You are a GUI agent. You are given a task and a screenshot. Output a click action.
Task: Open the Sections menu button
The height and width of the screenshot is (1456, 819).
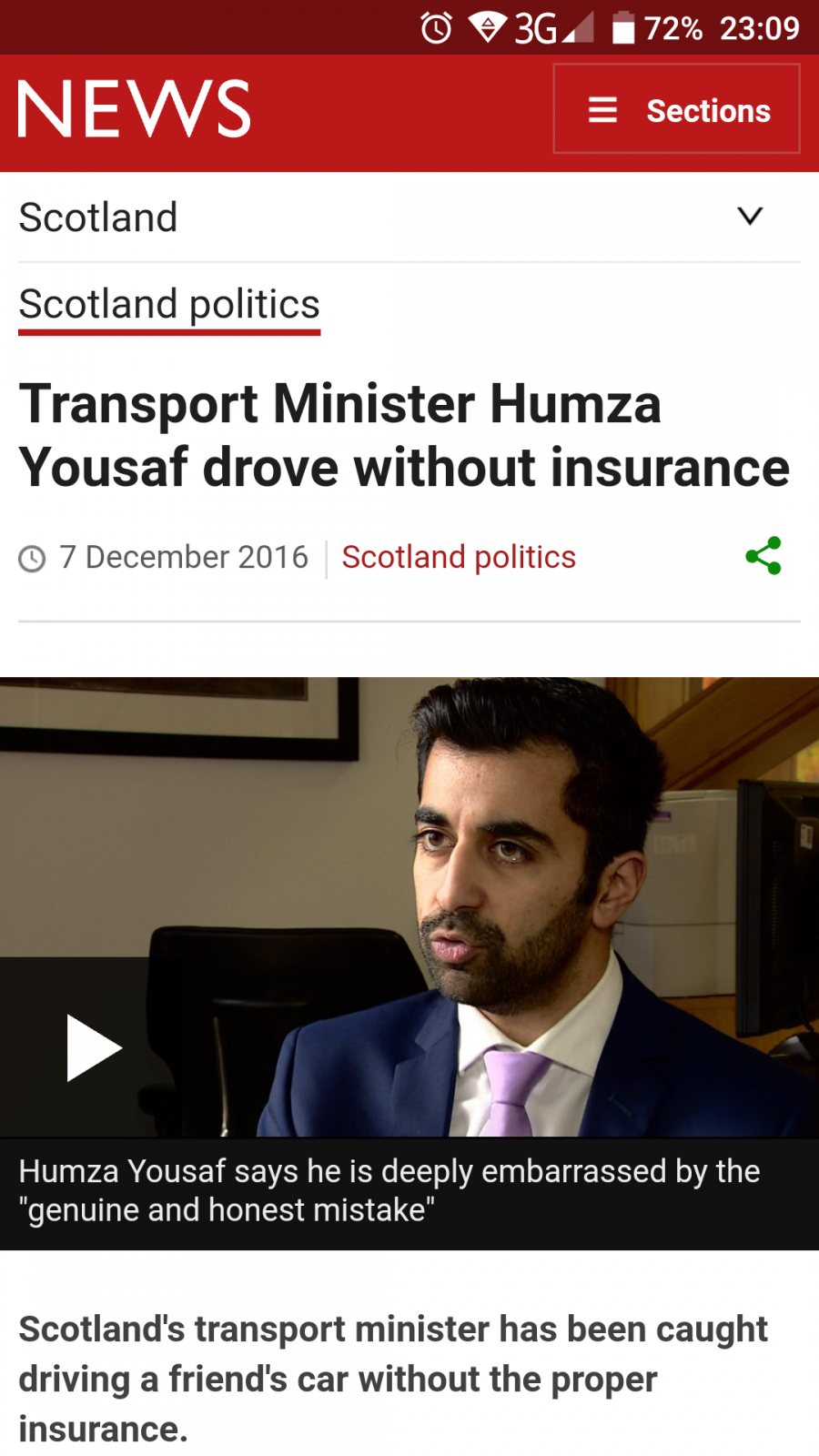pyautogui.click(x=676, y=109)
